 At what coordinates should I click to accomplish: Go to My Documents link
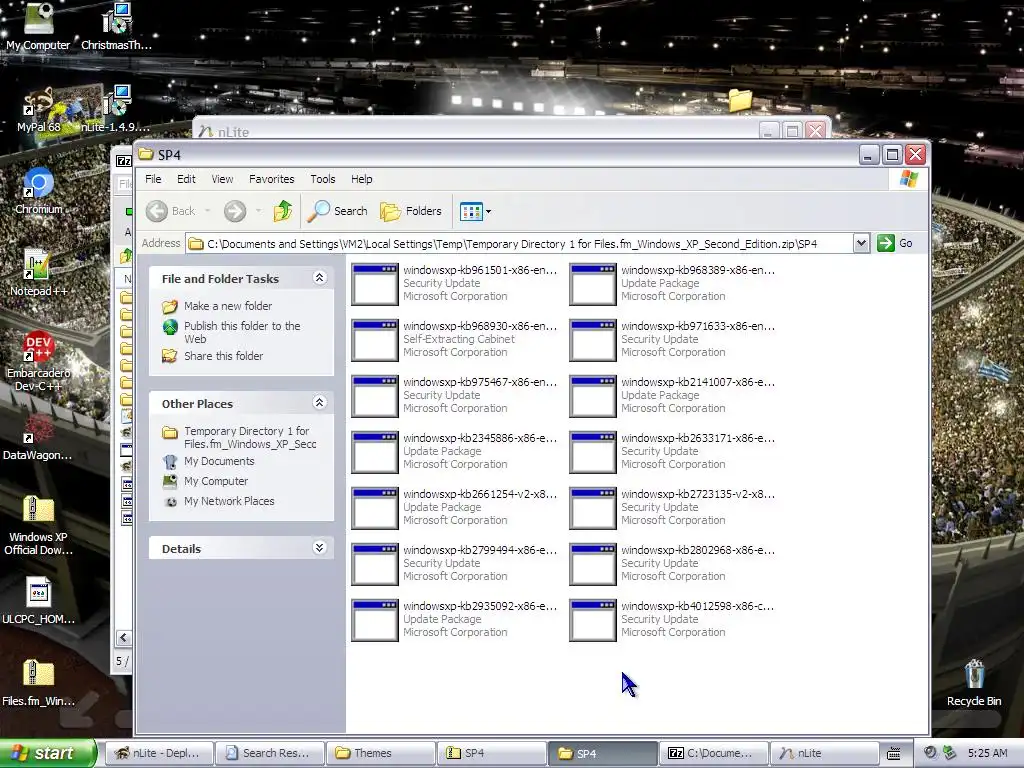coord(219,461)
